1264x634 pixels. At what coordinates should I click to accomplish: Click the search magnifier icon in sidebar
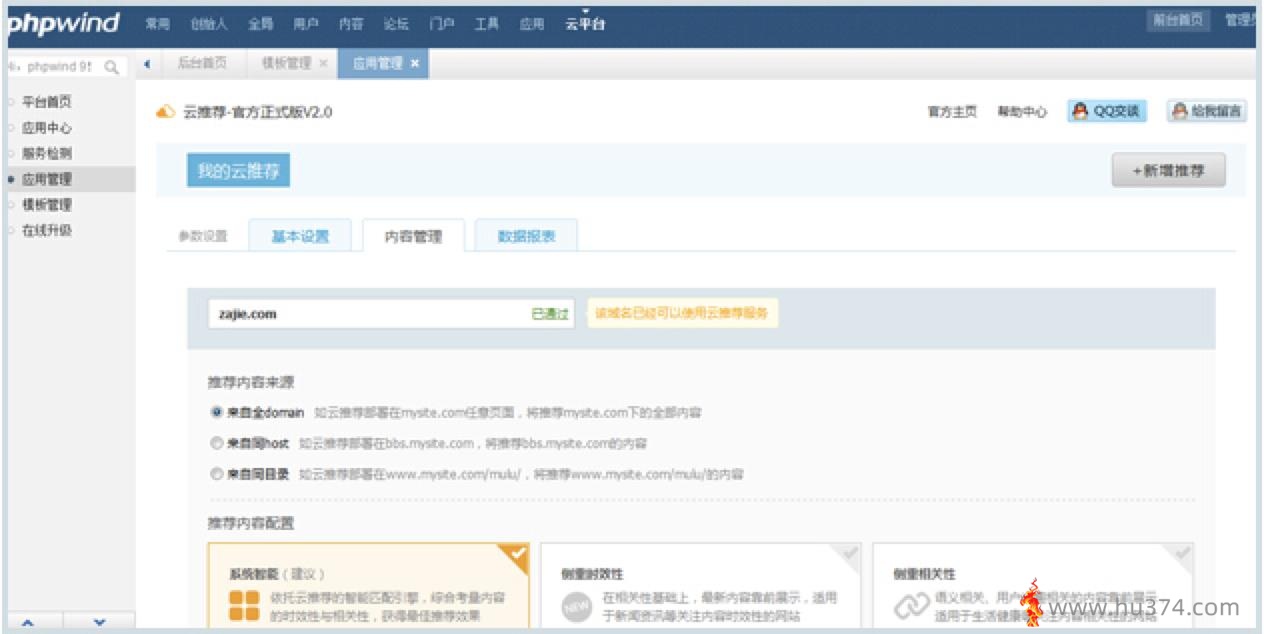[x=111, y=67]
